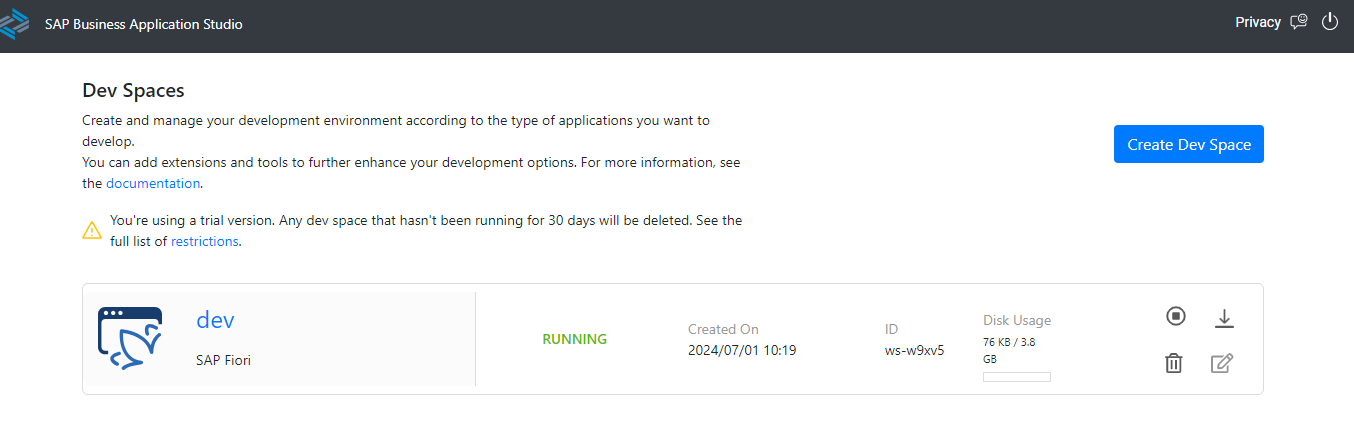
Task: Open the feedback icon next to Privacy
Action: [x=1299, y=22]
